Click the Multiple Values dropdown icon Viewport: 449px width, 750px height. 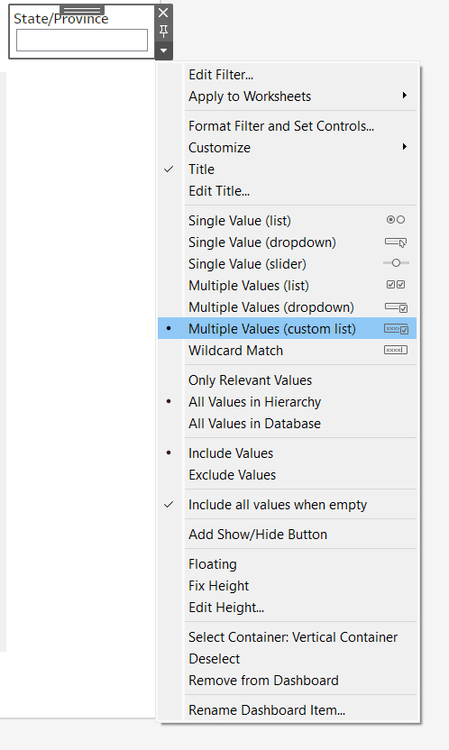pos(396,307)
